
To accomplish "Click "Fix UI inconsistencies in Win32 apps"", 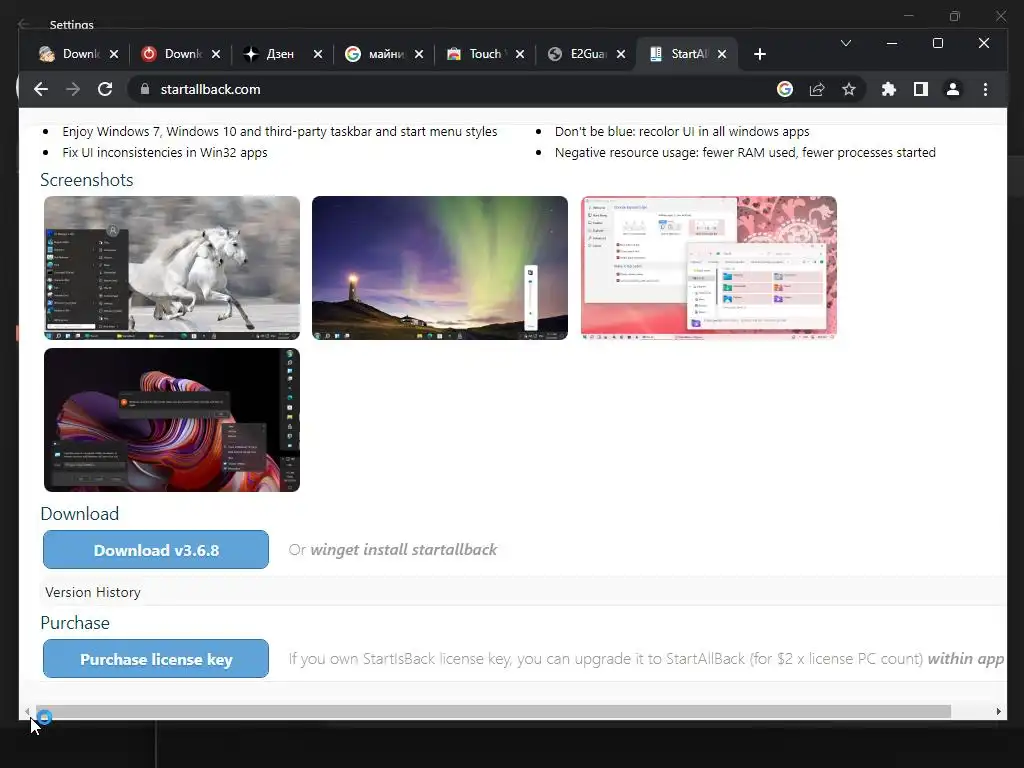I will click(x=165, y=152).
